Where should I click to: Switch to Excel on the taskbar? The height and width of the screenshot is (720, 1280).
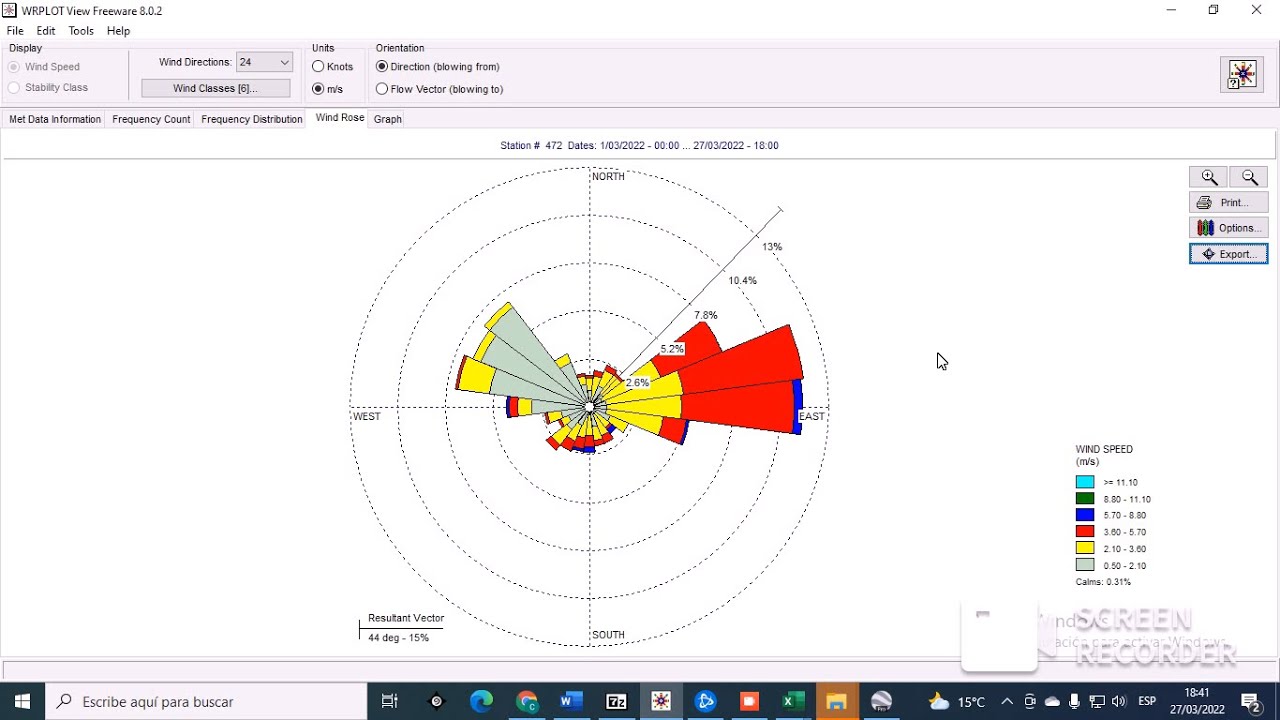click(x=793, y=701)
